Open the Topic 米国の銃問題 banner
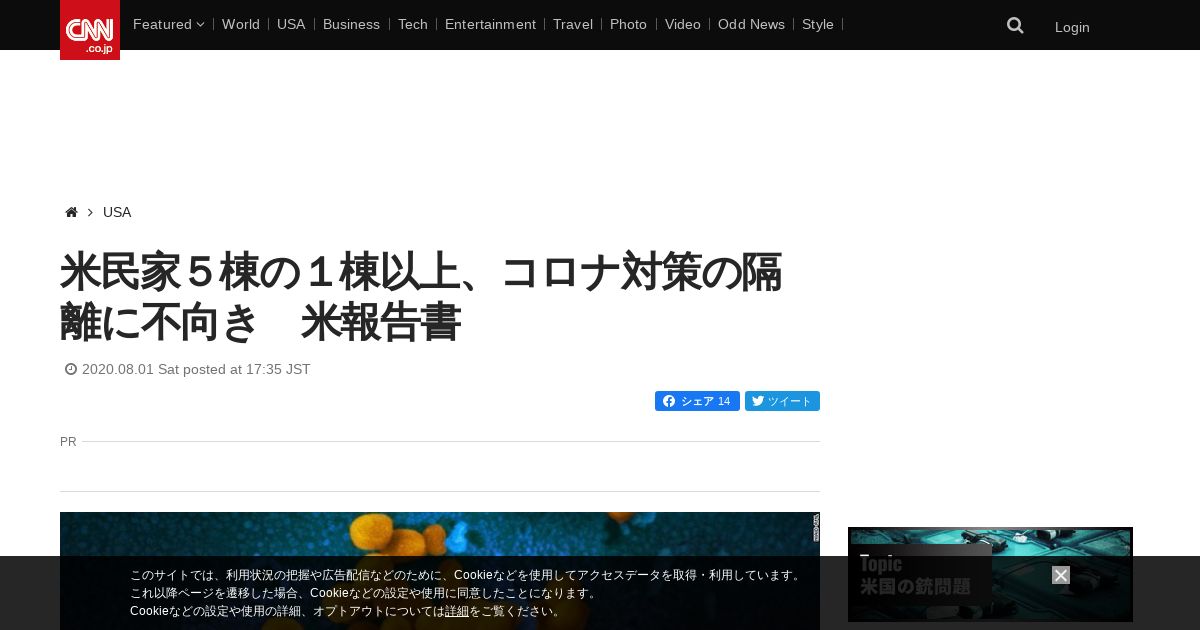1200x630 pixels. [990, 574]
